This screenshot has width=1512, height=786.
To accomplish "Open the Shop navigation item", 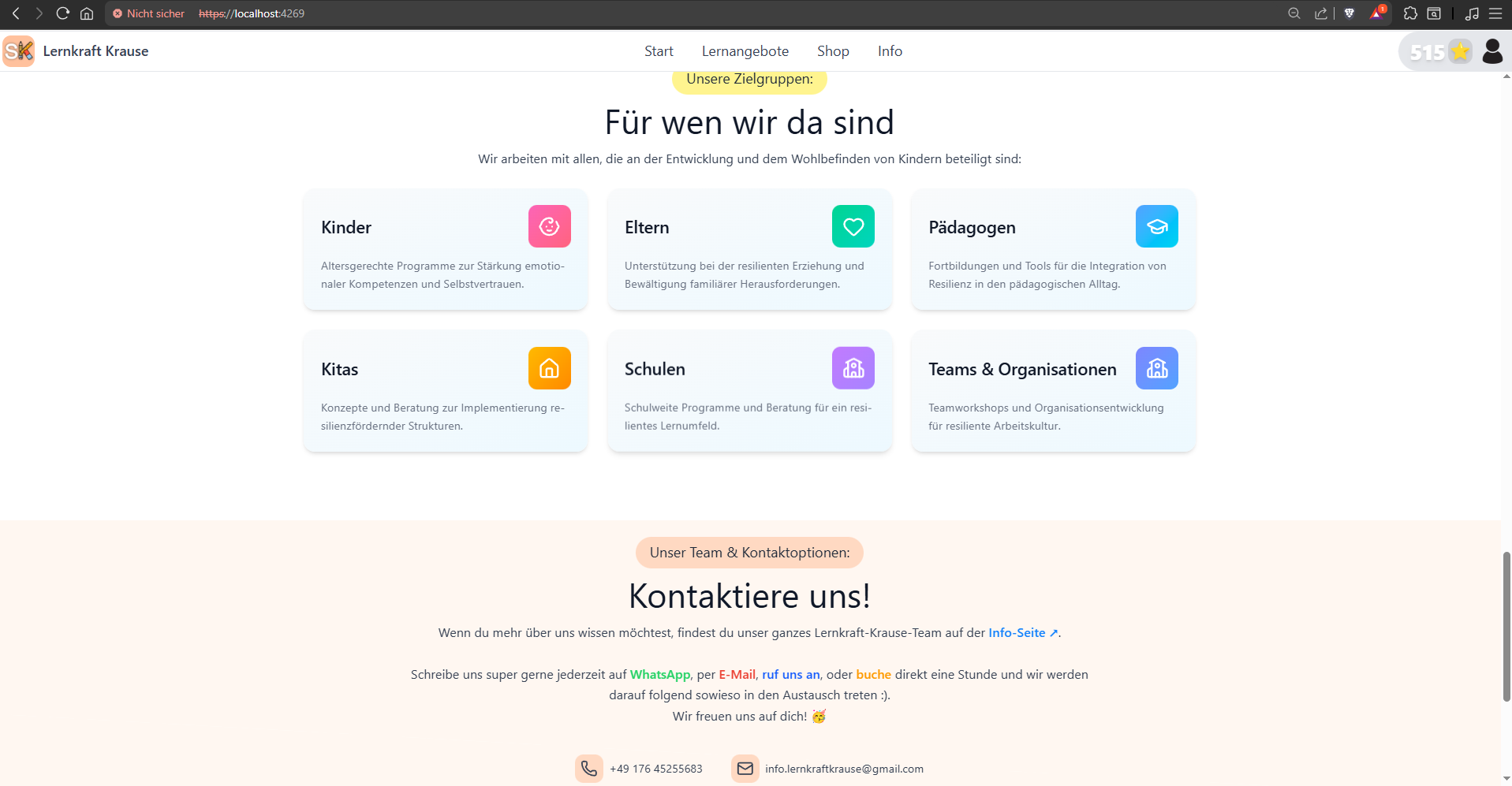I will point(833,51).
